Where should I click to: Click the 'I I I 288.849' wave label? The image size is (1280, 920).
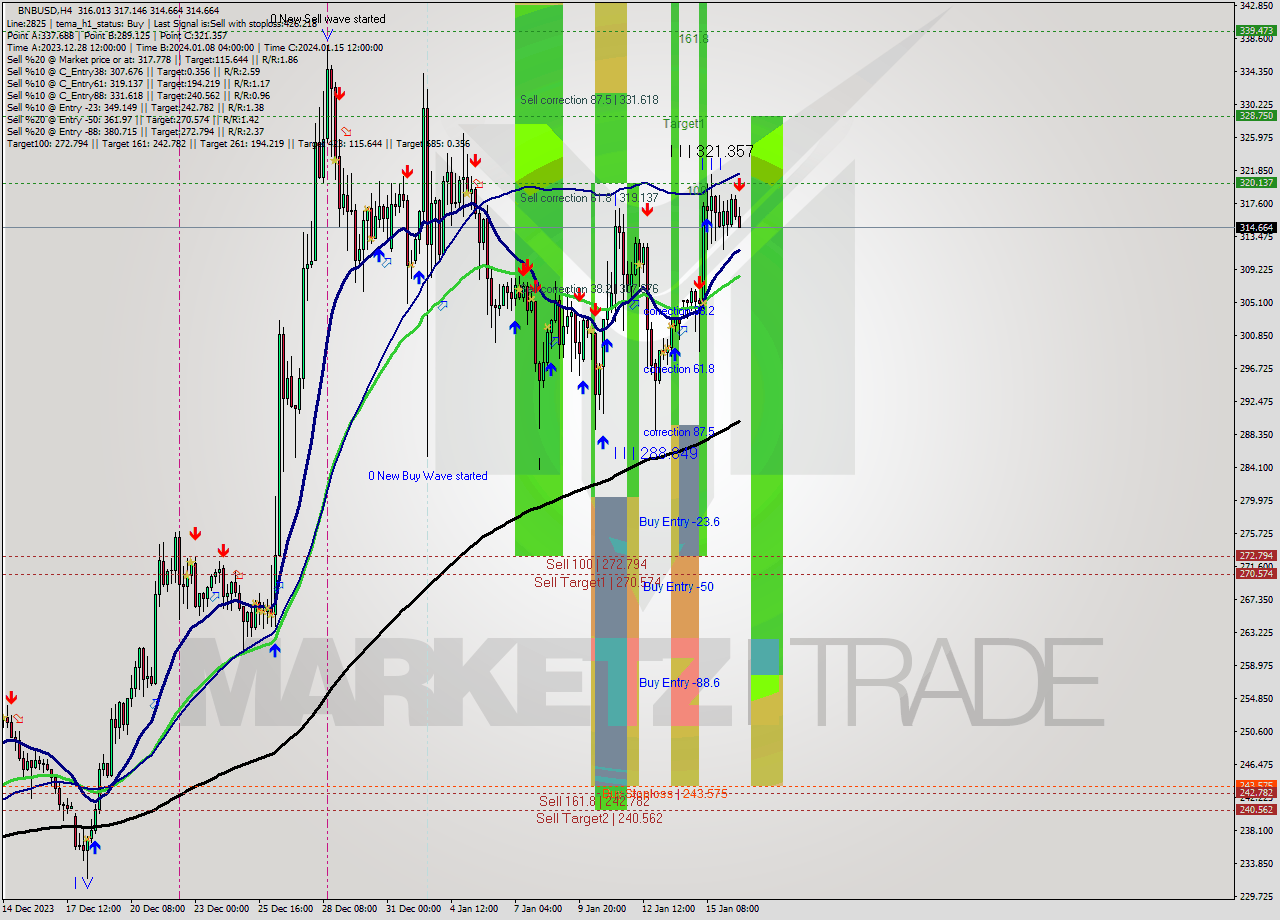point(655,453)
